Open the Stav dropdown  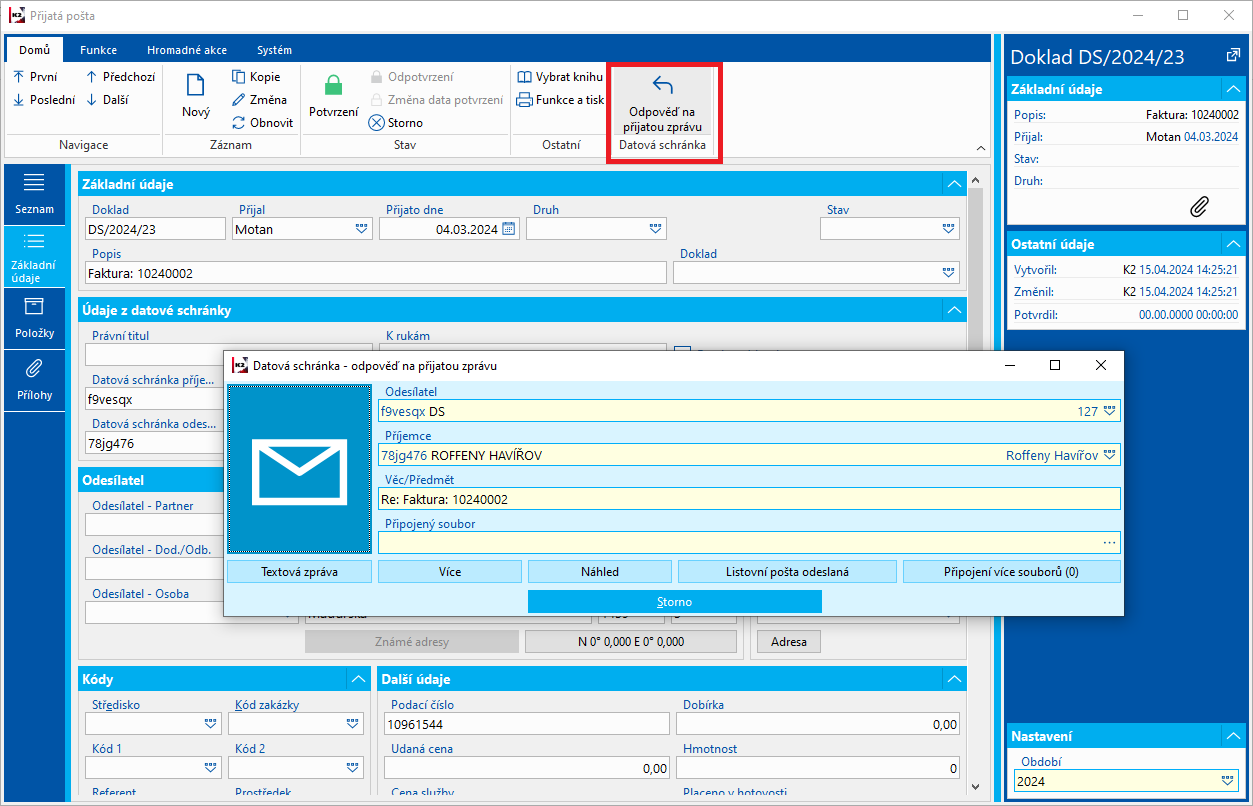(948, 228)
